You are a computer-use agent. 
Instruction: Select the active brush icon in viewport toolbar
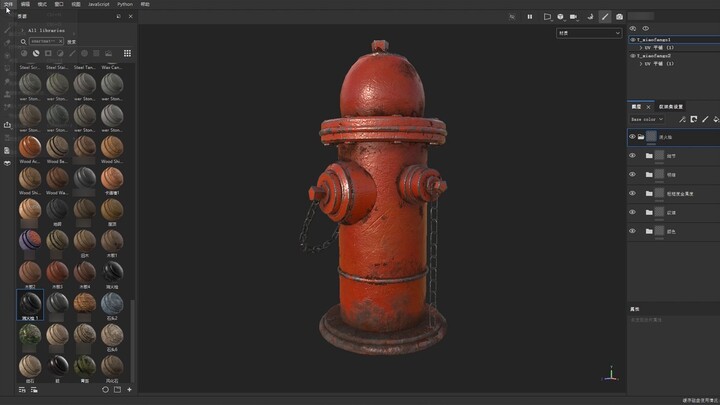tap(604, 17)
